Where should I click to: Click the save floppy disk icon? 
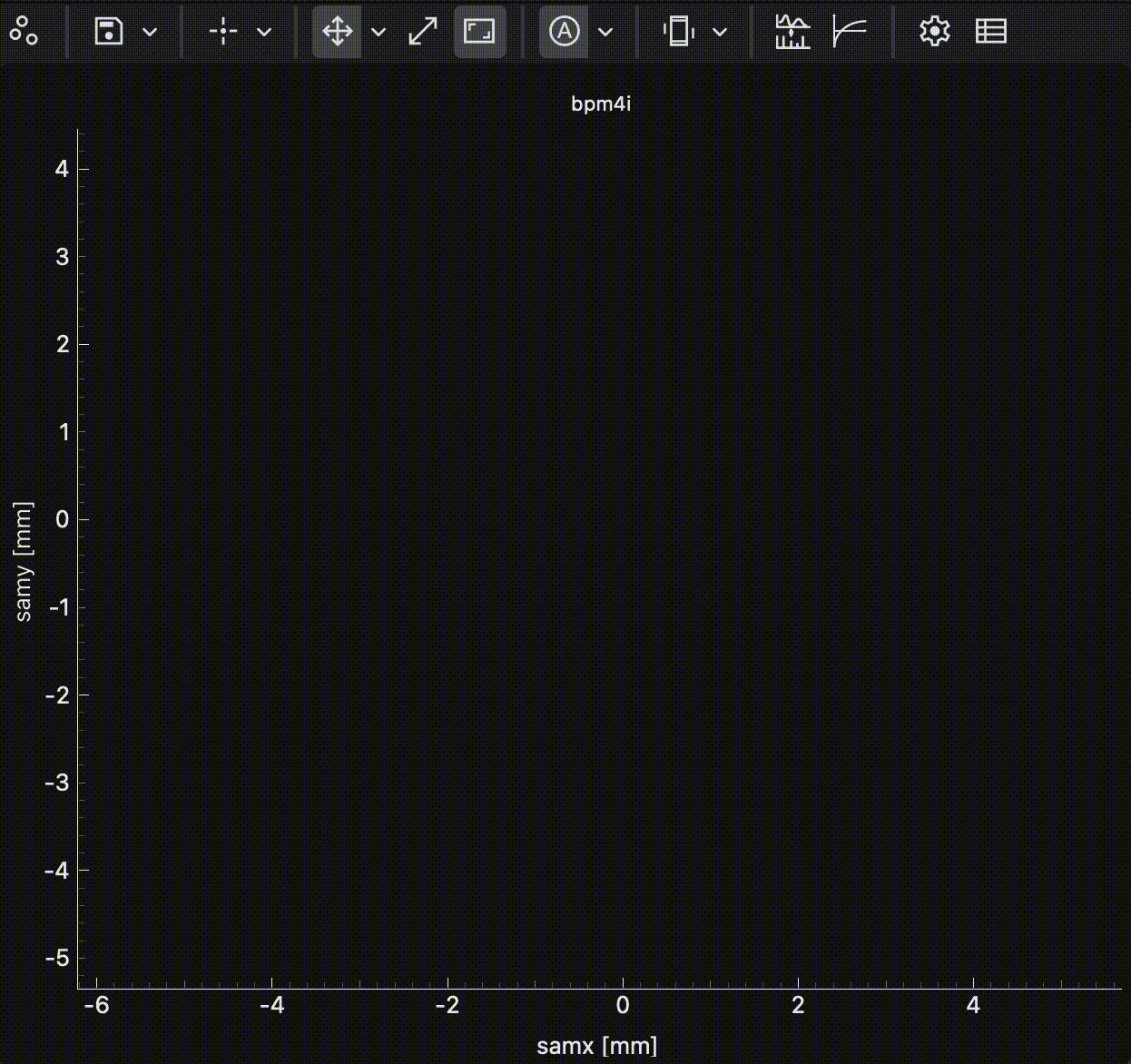pos(109,32)
